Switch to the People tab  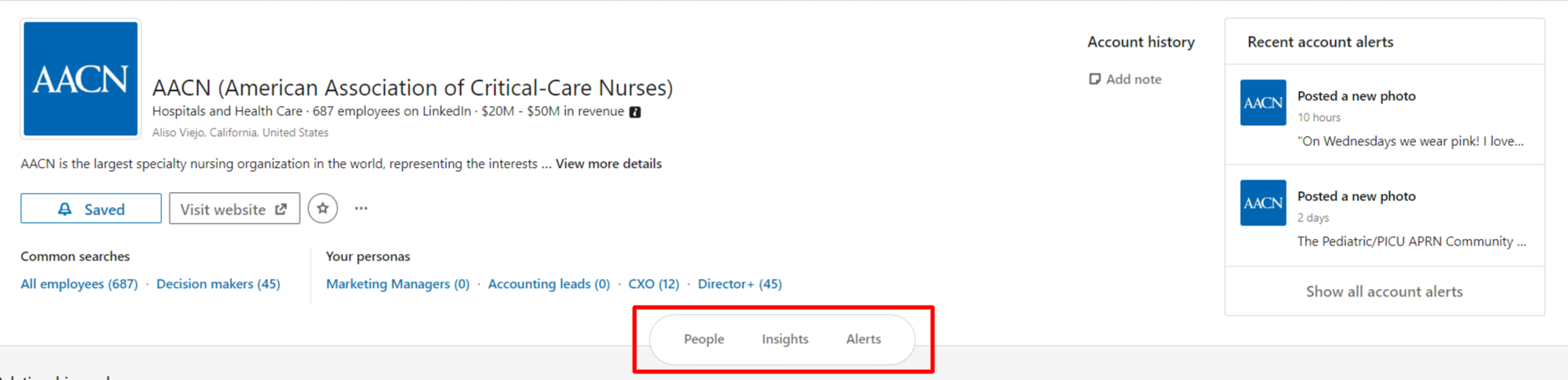pos(704,339)
